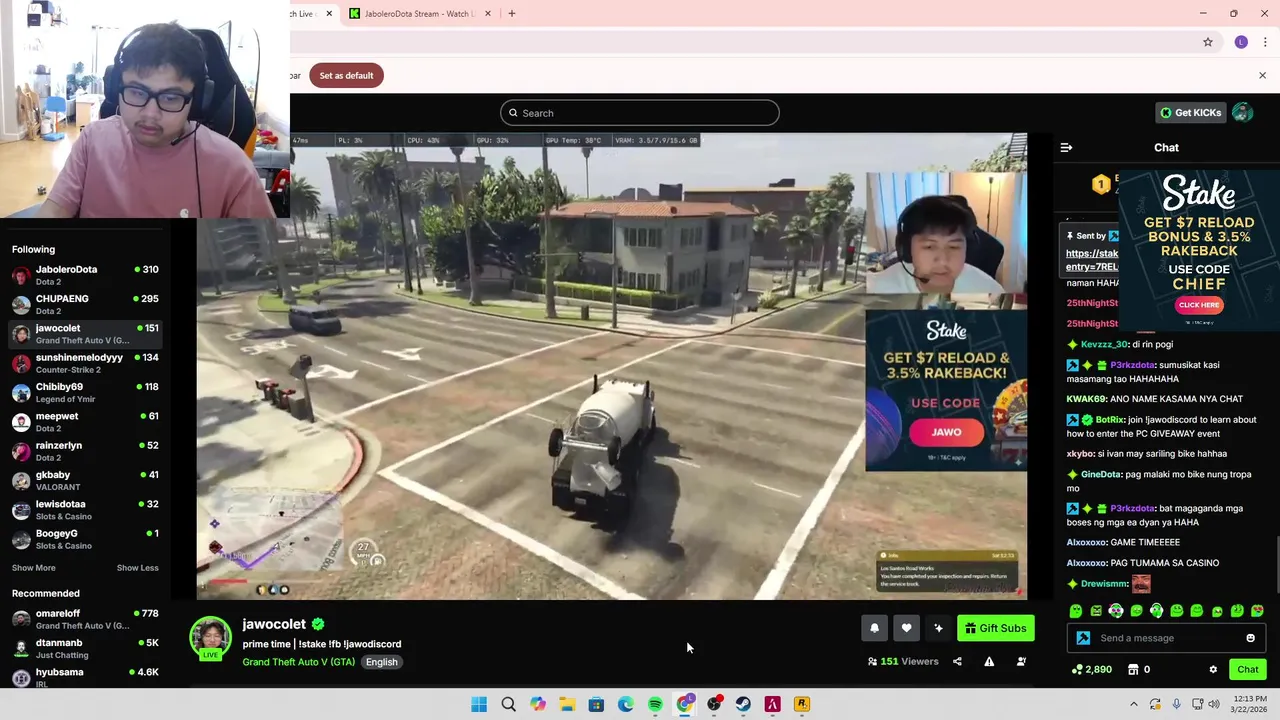Image resolution: width=1280 pixels, height=720 pixels.
Task: Open sunshinemelodyyy channel in Following list
Action: (x=85, y=363)
